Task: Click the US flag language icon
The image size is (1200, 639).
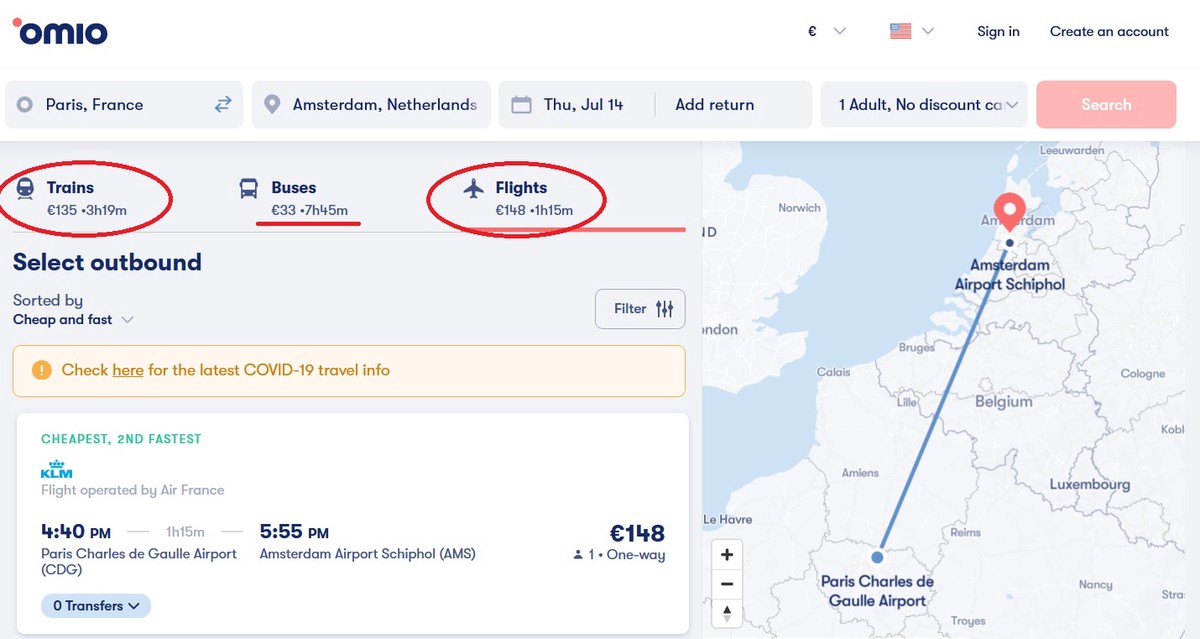Action: [x=901, y=31]
